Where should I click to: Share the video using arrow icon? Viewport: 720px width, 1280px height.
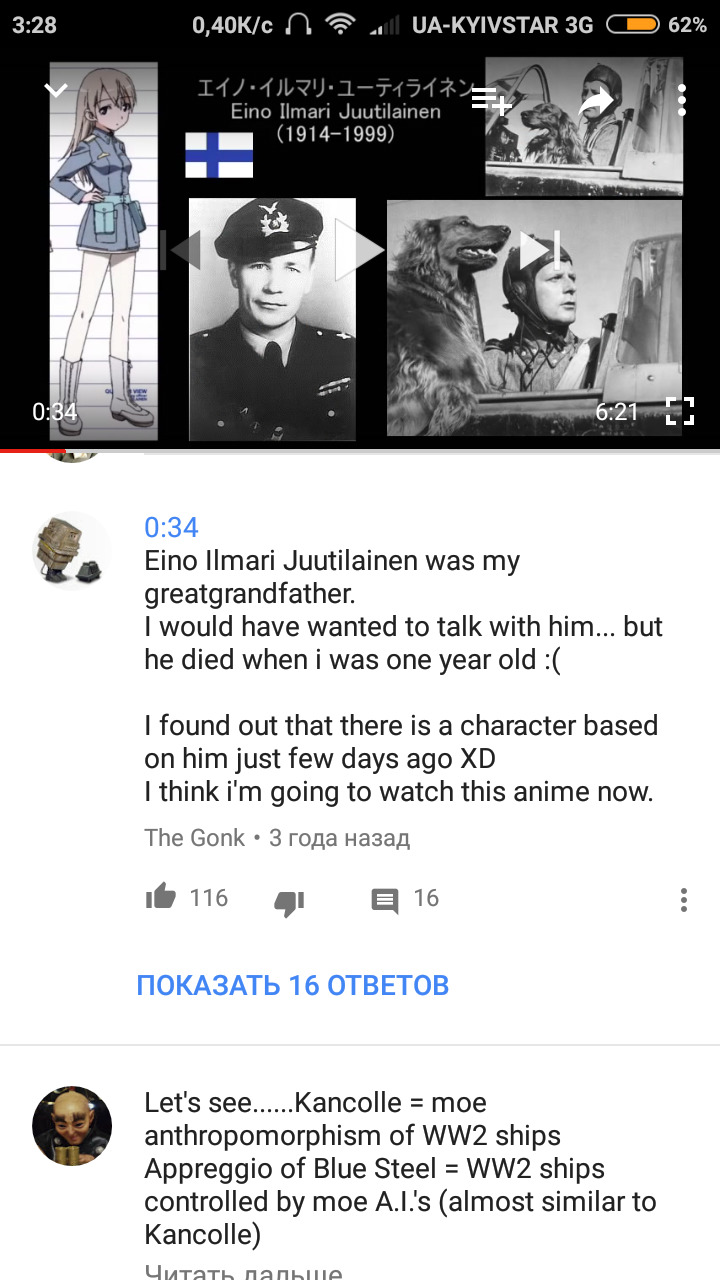pyautogui.click(x=597, y=100)
